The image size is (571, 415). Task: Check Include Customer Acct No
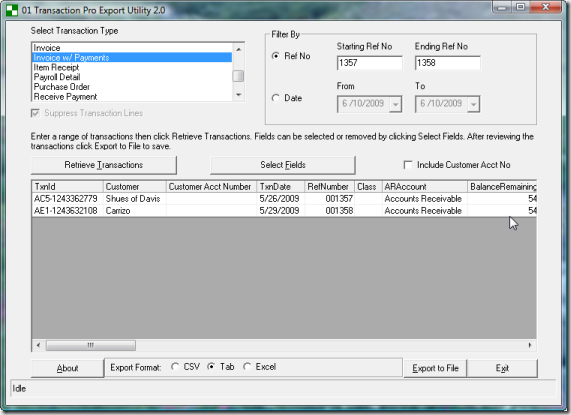coord(408,165)
